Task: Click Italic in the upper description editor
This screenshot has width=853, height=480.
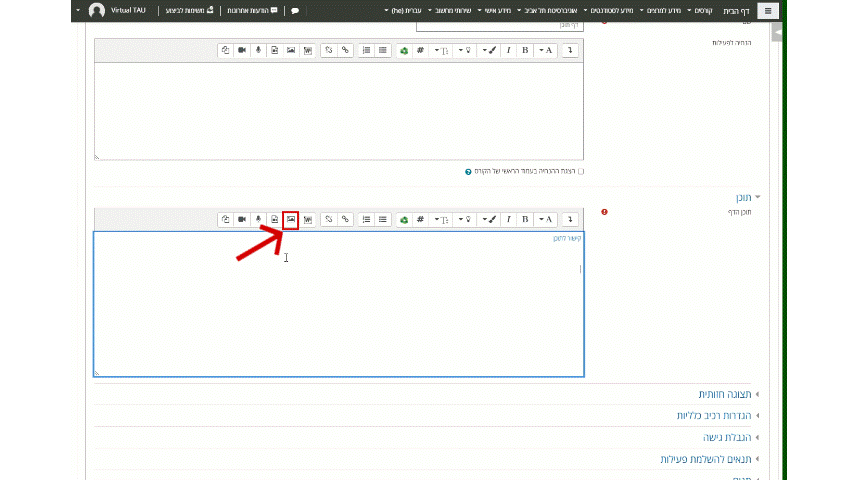Action: (508, 51)
